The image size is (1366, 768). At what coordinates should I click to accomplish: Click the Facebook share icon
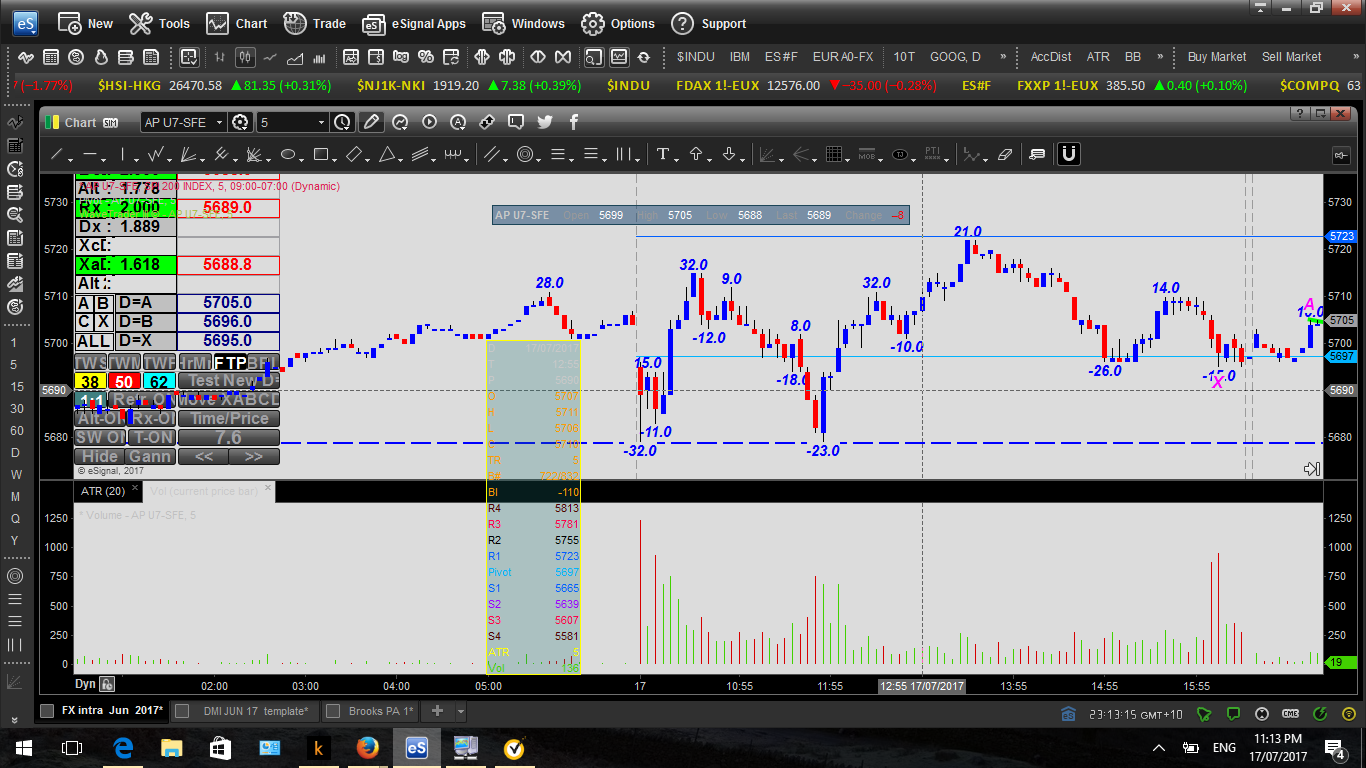coord(574,122)
